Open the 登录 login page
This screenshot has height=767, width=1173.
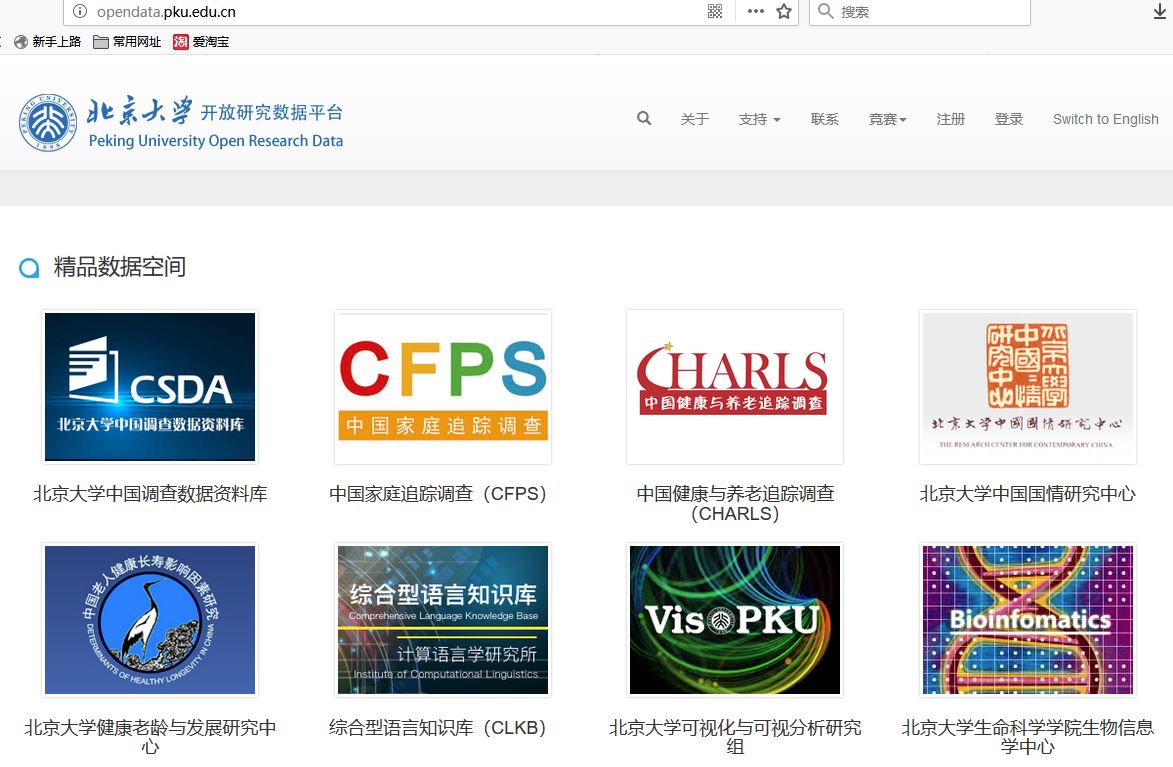coord(1008,119)
